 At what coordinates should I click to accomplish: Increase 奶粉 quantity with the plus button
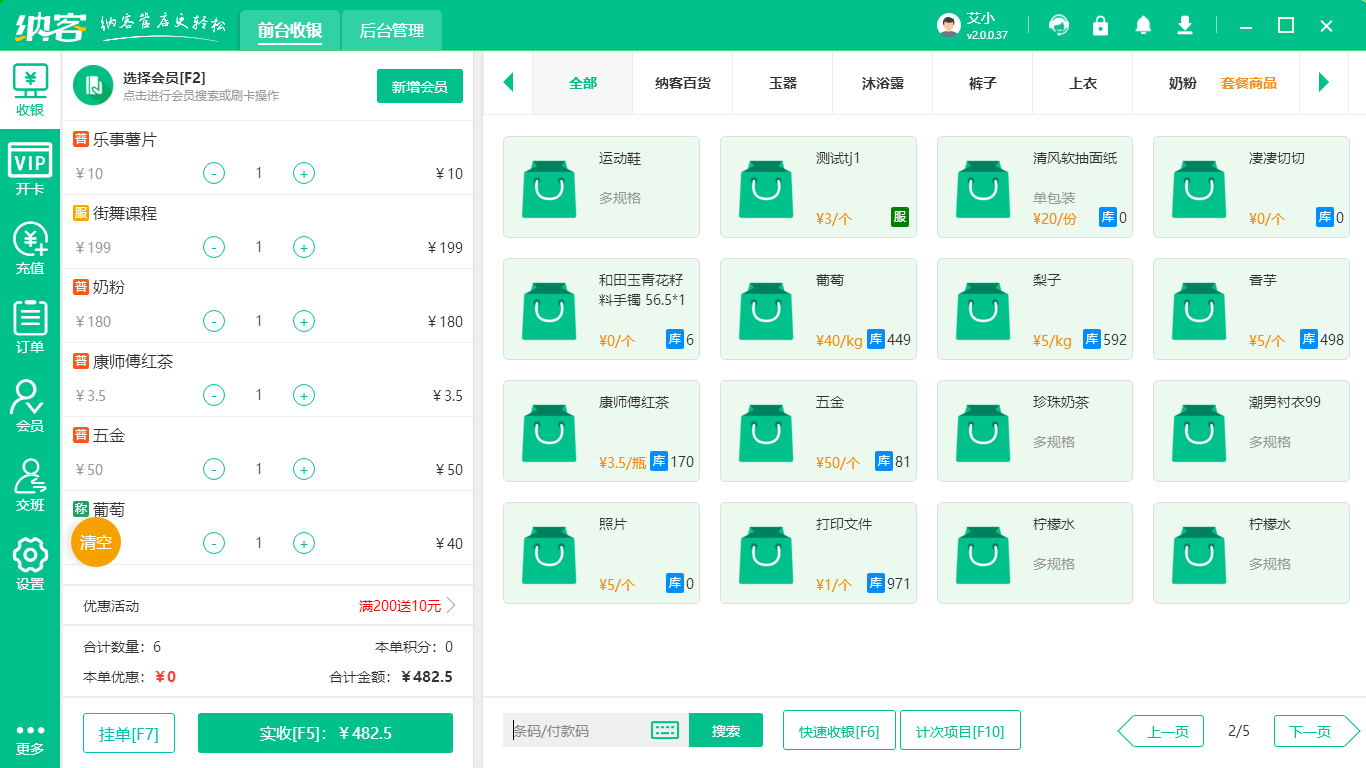coord(303,321)
